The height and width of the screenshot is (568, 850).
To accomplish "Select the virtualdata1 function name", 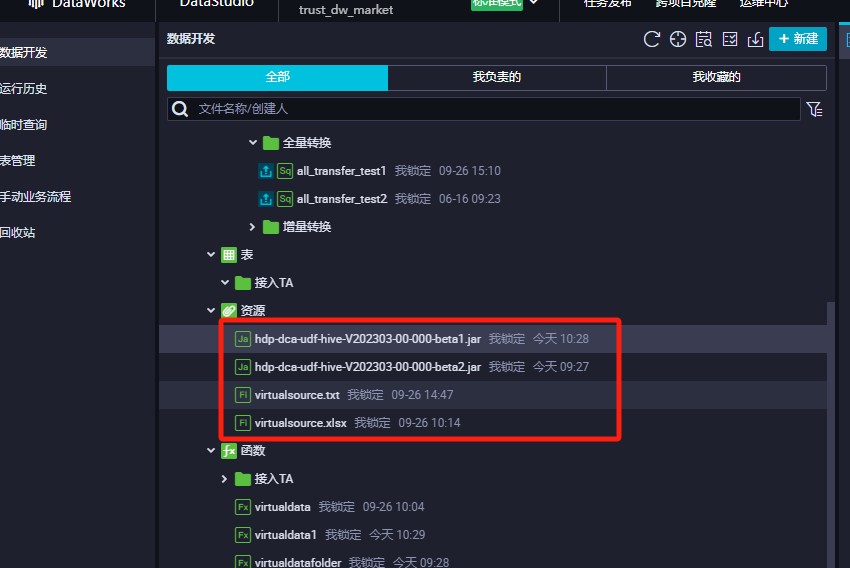I will 286,535.
